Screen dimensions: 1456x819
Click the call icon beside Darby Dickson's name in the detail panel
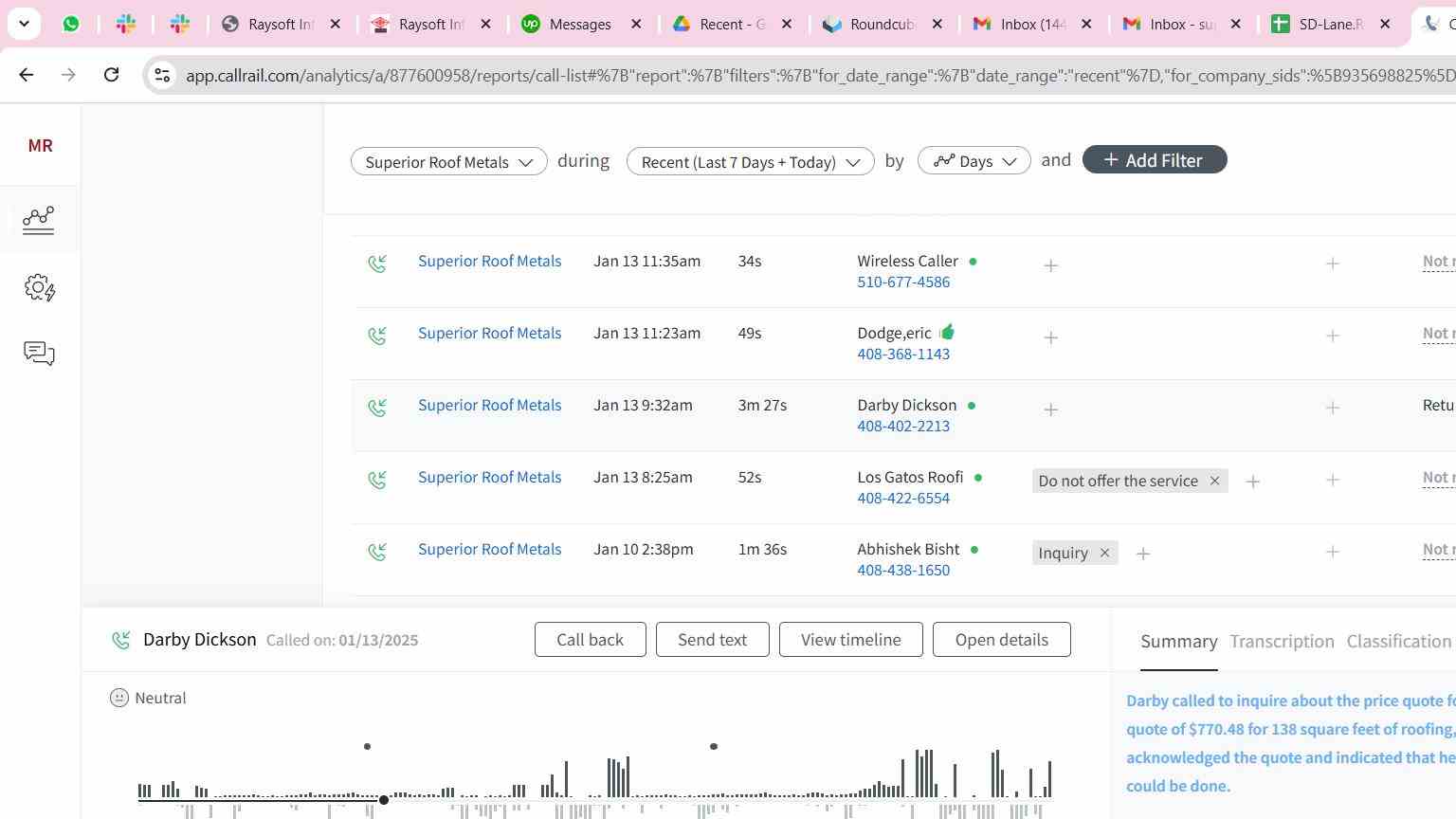120,640
